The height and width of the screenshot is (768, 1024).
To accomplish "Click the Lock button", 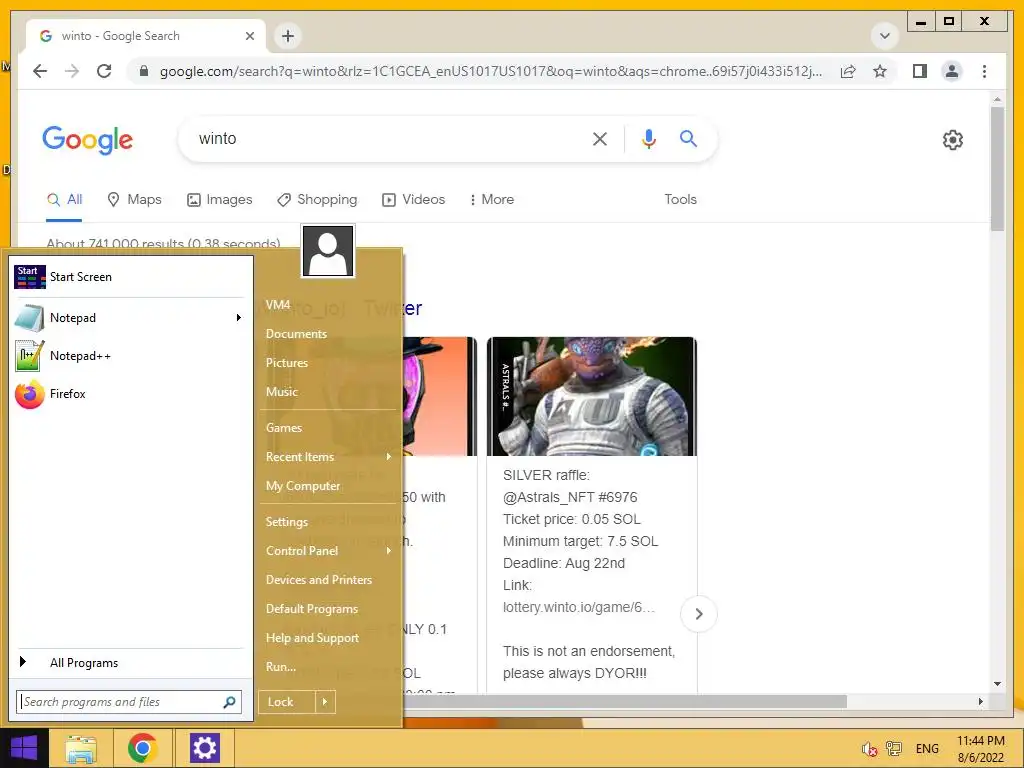I will (x=287, y=702).
